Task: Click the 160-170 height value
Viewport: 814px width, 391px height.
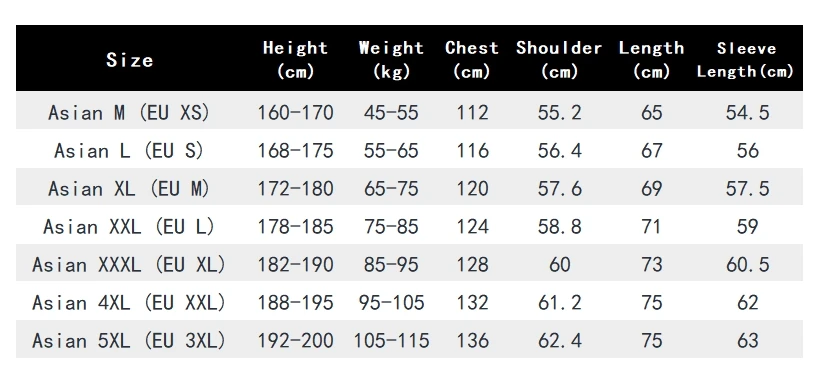Action: coord(295,112)
